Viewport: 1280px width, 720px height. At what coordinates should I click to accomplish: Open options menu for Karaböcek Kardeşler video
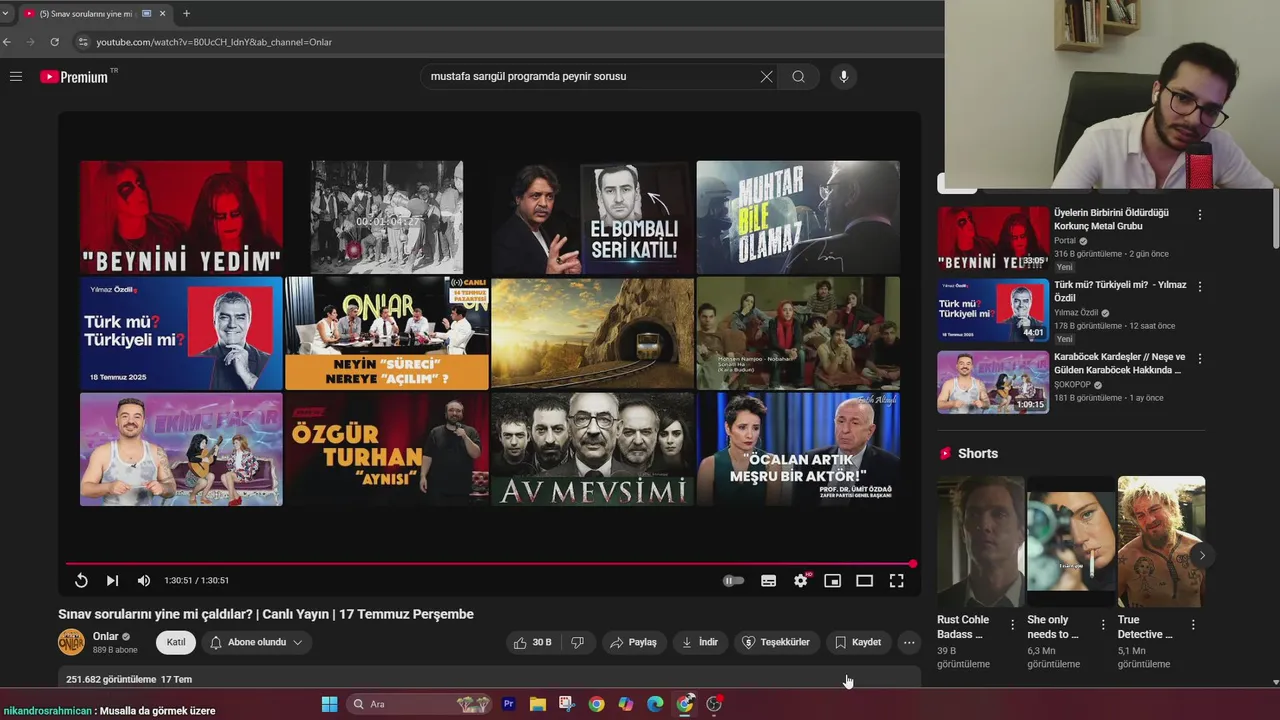(1199, 359)
